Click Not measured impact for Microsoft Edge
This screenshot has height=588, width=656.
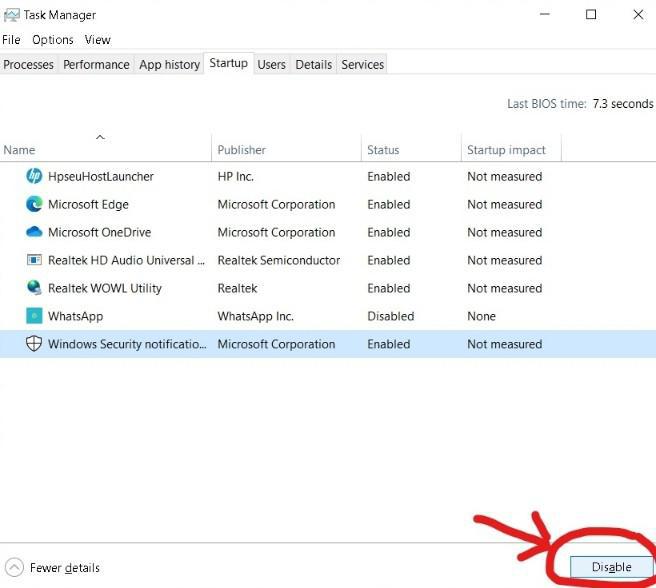point(505,204)
